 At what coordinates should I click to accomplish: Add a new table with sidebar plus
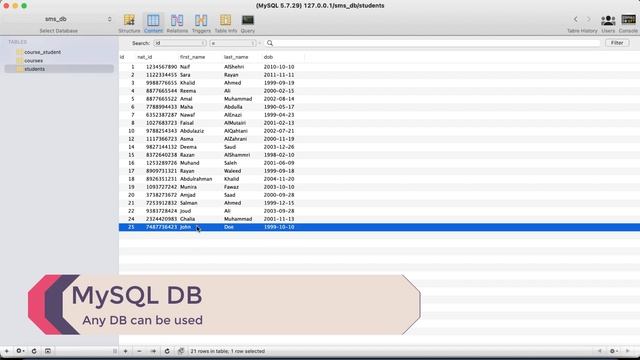pyautogui.click(x=7, y=351)
